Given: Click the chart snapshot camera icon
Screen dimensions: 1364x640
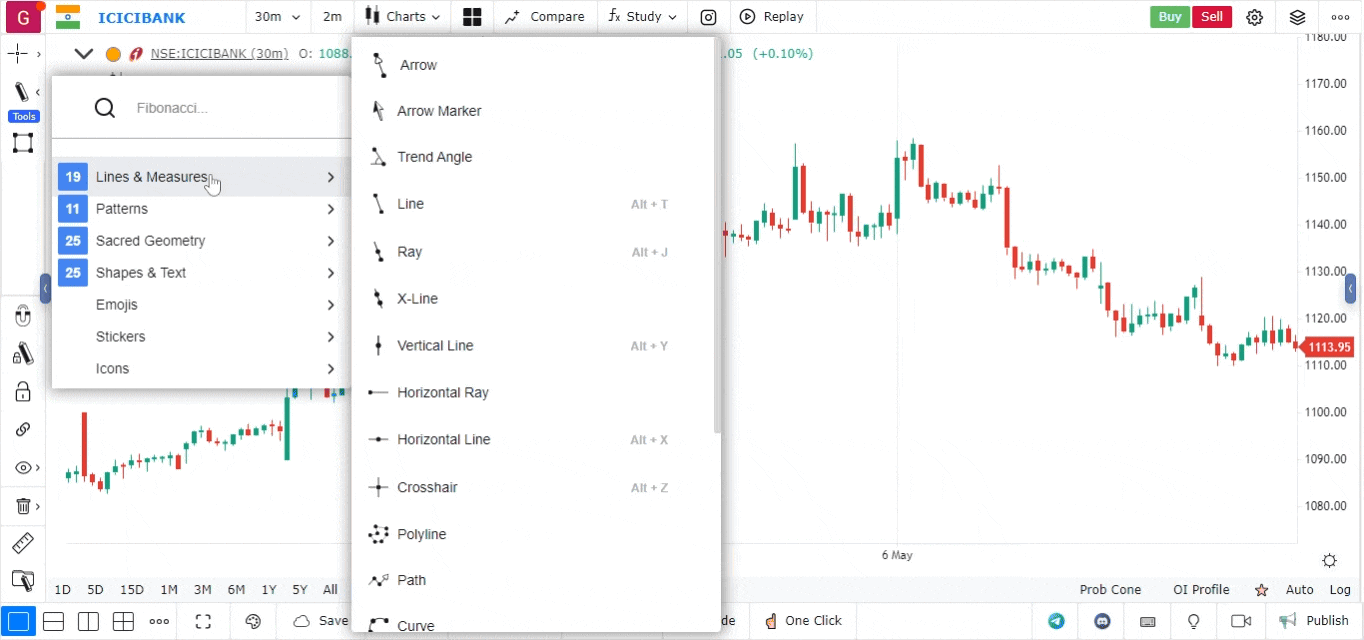Looking at the screenshot, I should 708,17.
